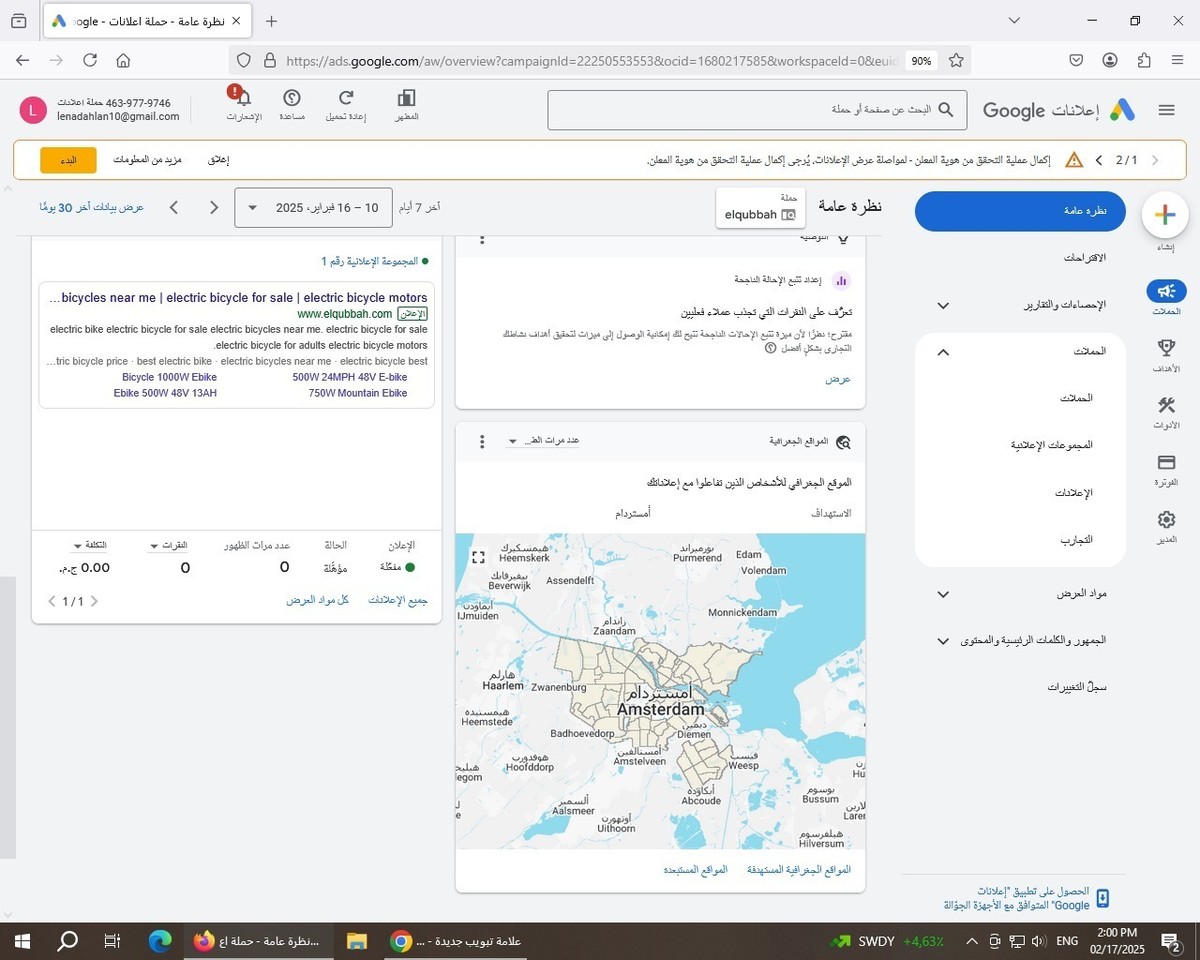Image resolution: width=1200 pixels, height=960 pixels.
Task: Open the All ads link
Action: point(398,600)
